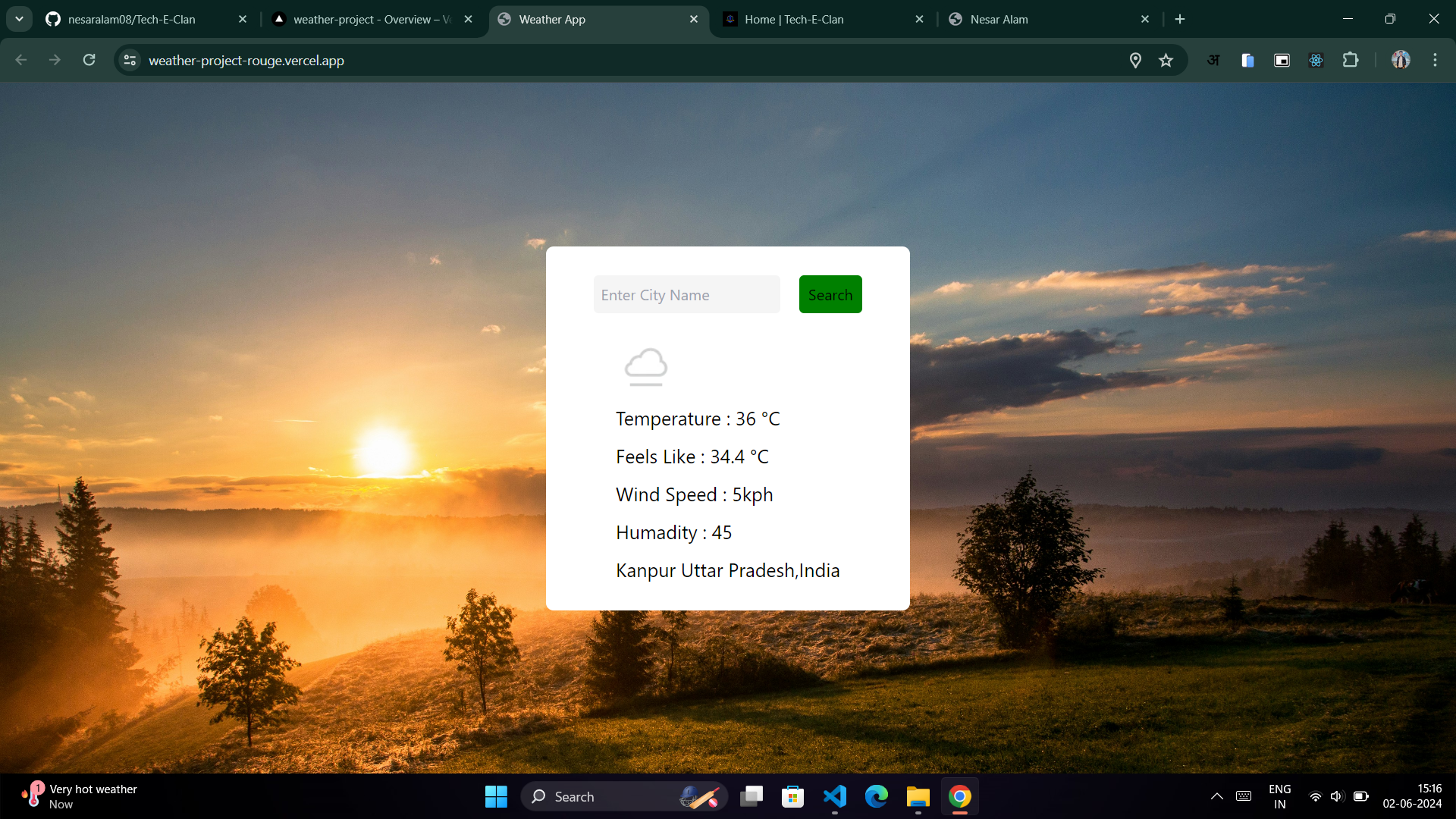Click the green Search button
The width and height of the screenshot is (1456, 819).
point(830,294)
